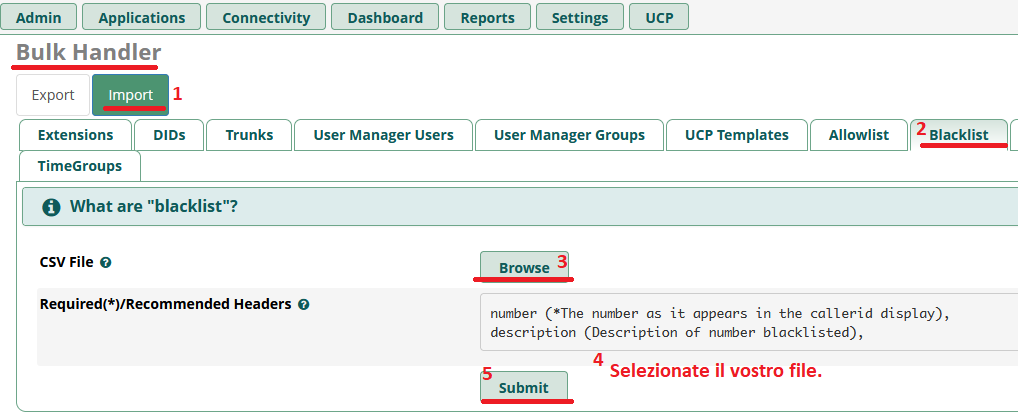Expand the What are "blacklist"? panel

tap(520, 207)
